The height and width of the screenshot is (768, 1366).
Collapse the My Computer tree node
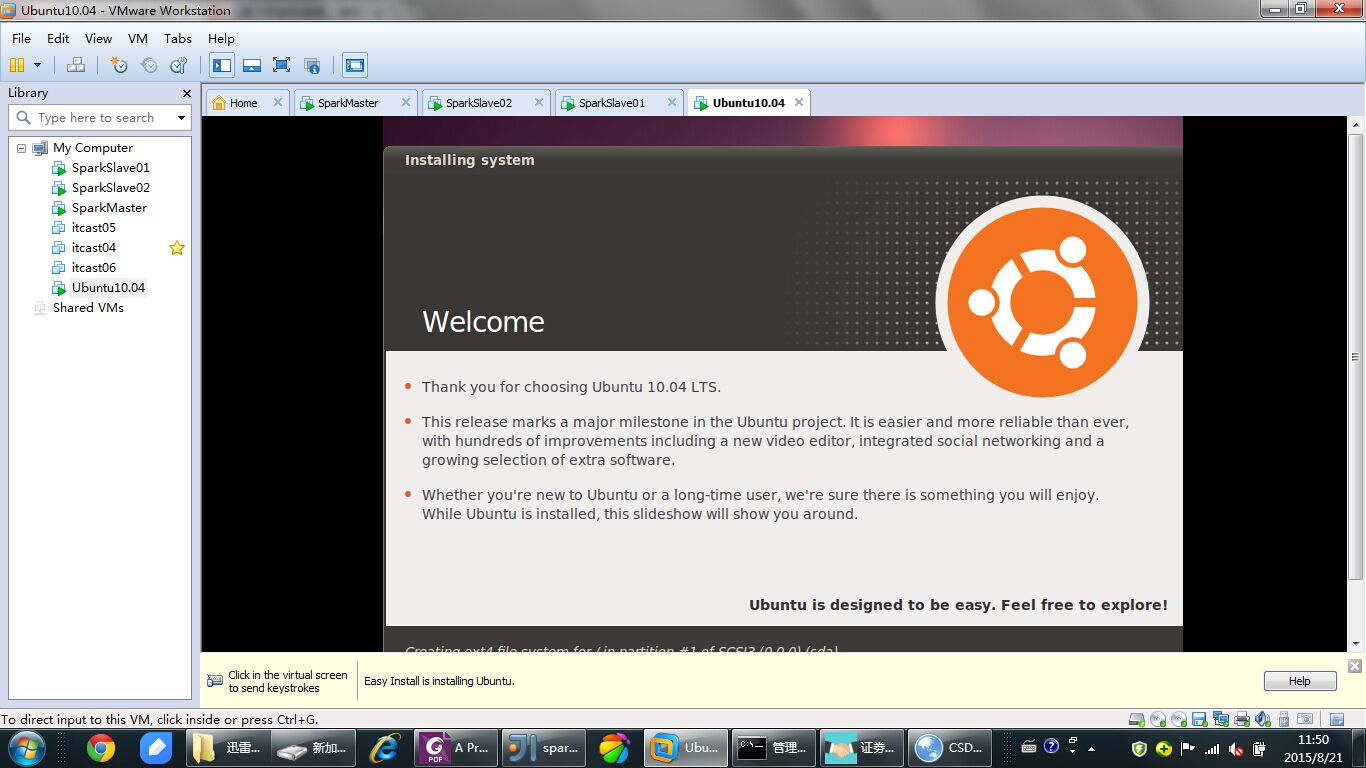click(x=21, y=148)
